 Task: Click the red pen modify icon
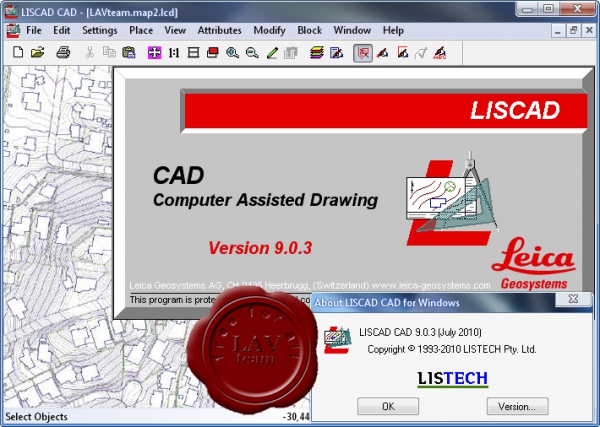(382, 52)
